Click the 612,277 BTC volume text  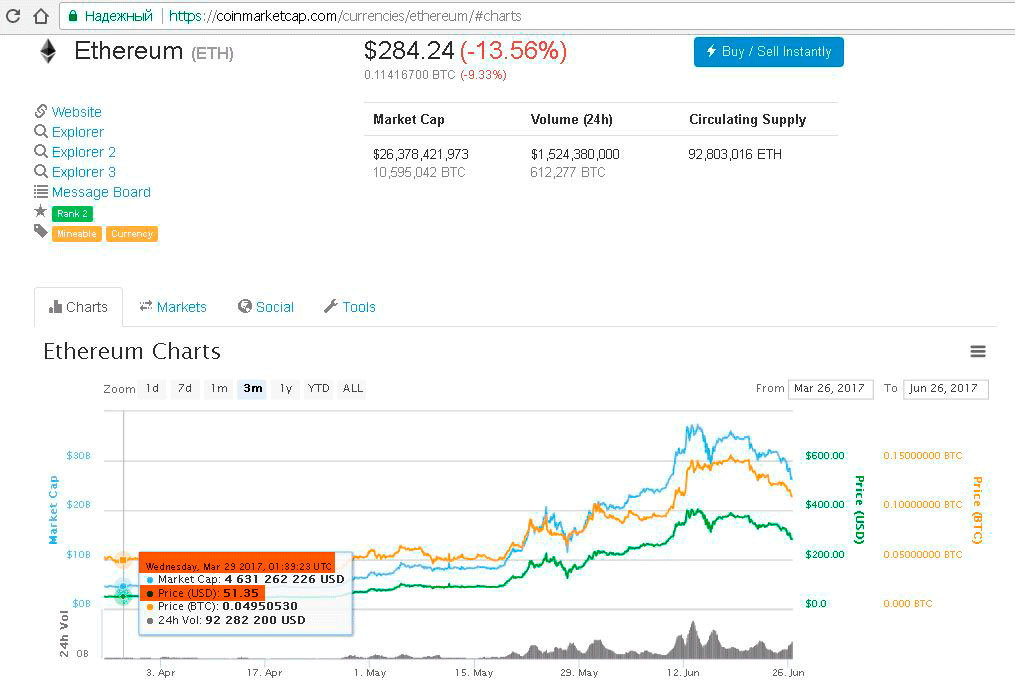click(x=568, y=172)
